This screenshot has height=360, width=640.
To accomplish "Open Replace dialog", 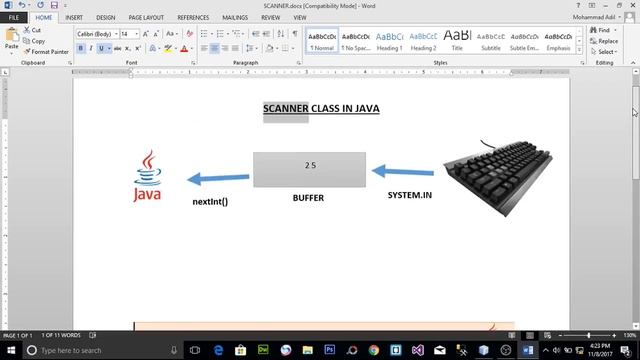I will [604, 41].
